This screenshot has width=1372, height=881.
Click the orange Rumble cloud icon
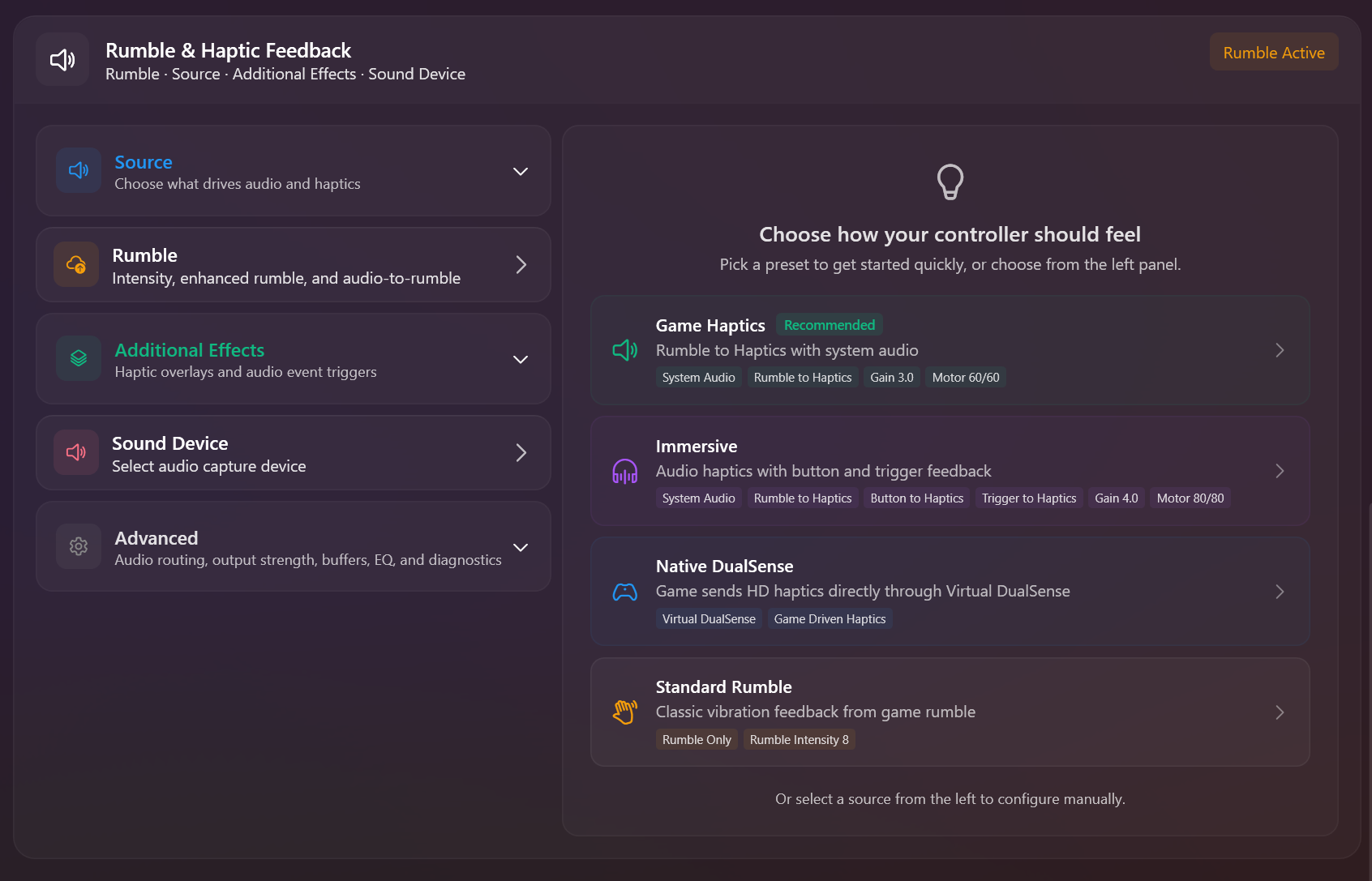pyautogui.click(x=76, y=264)
